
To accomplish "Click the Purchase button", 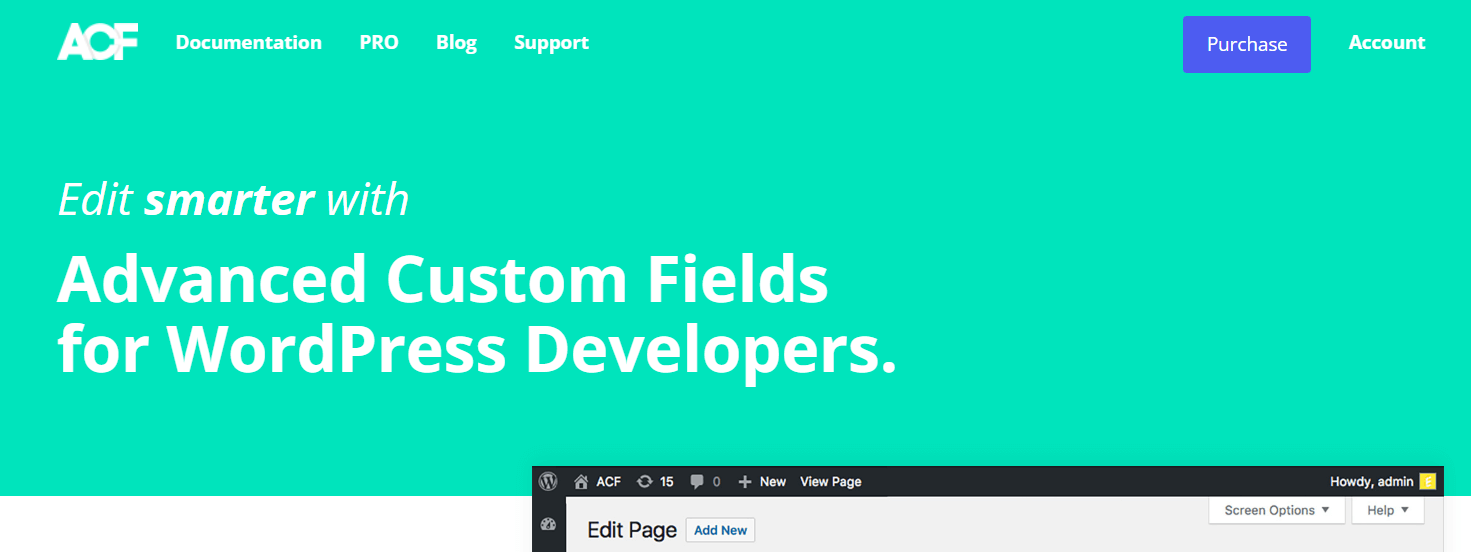I will point(1246,44).
